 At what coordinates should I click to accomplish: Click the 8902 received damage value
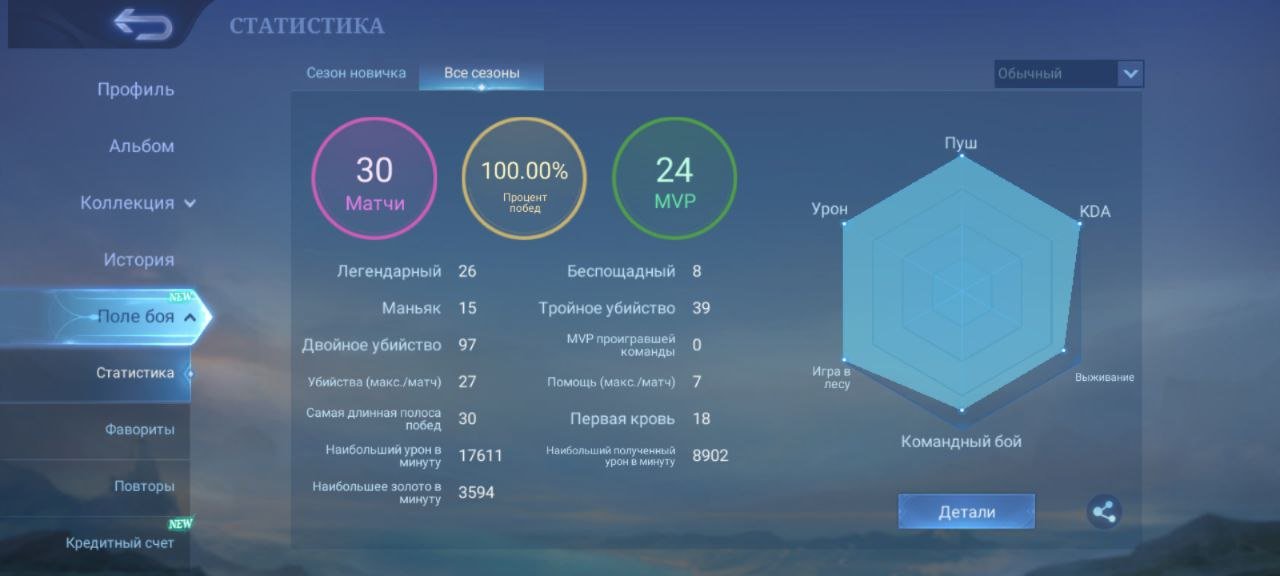(710, 456)
